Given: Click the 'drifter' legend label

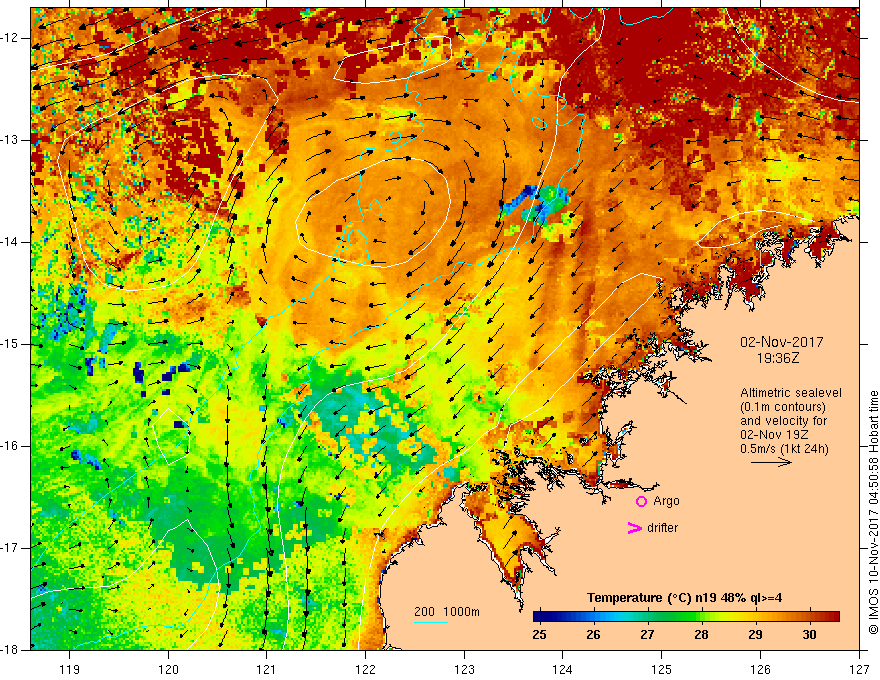Looking at the screenshot, I should pyautogui.click(x=662, y=528).
